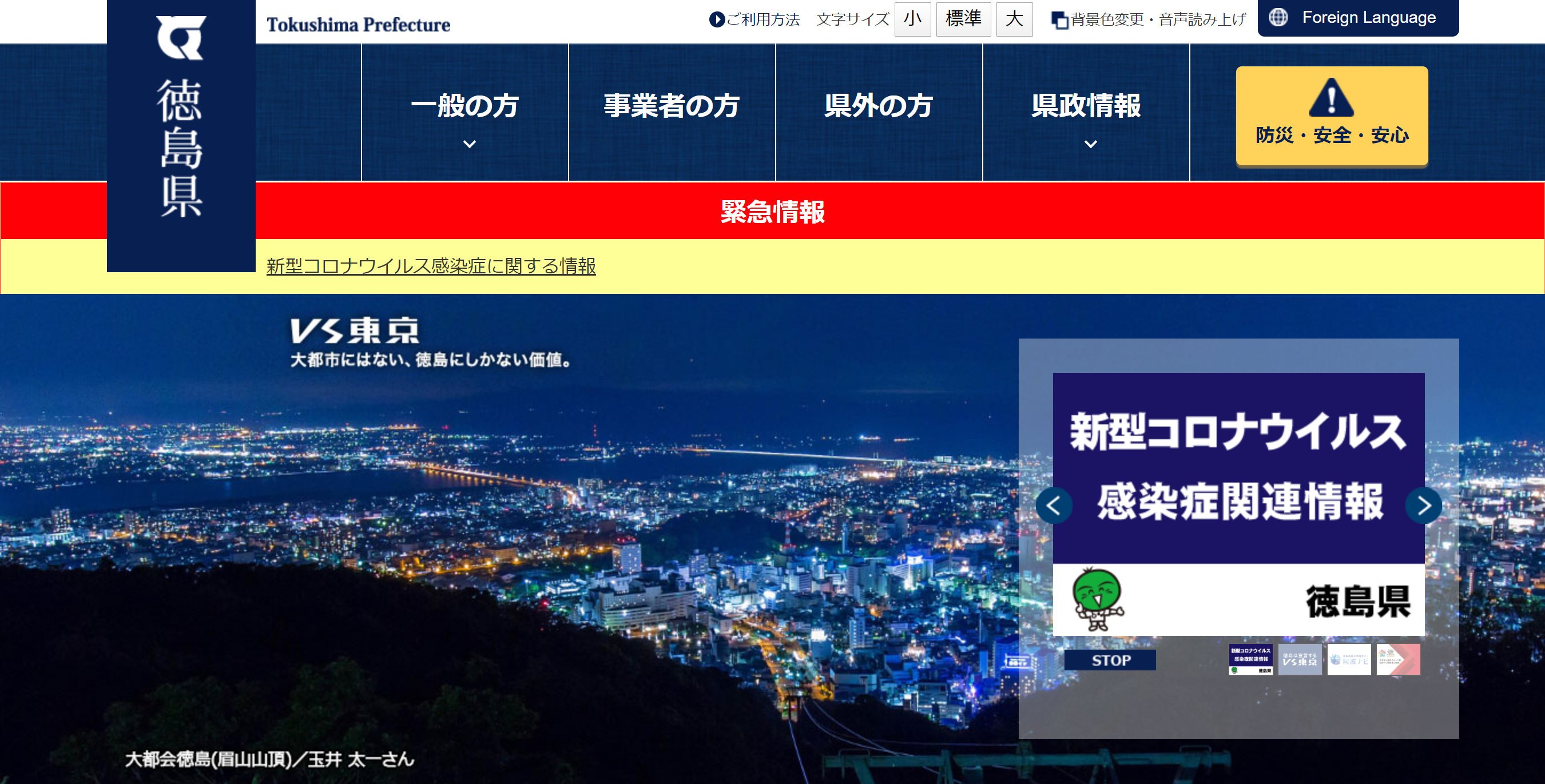
Task: Click the Tokushima Prefecture emblem logo
Action: click(181, 38)
